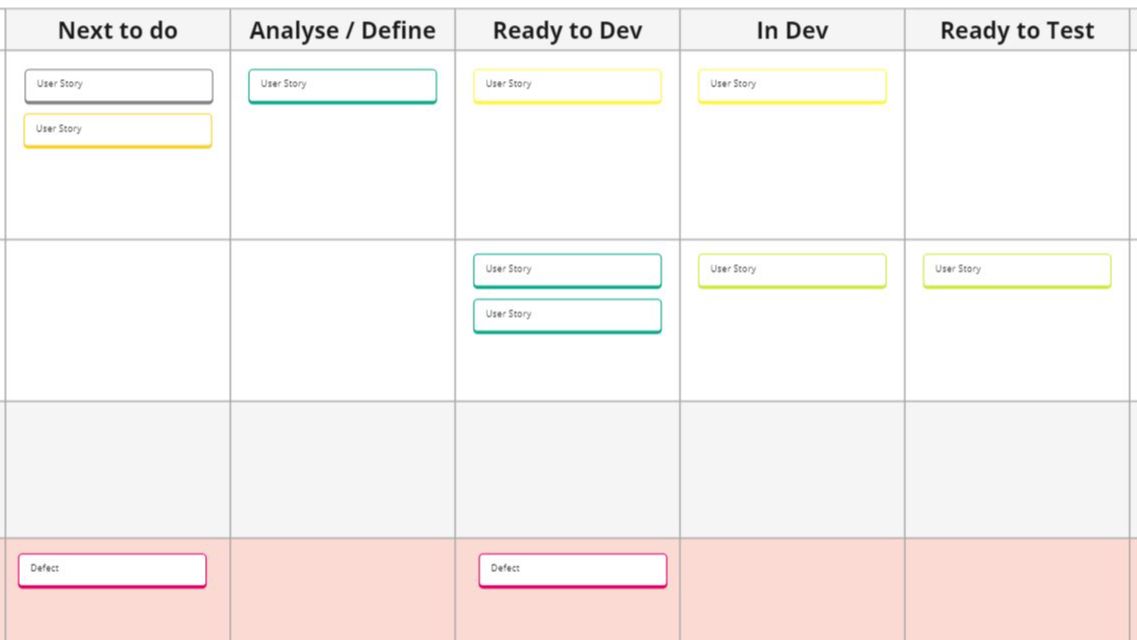Select the "Ready to Dev" column header
This screenshot has height=640, width=1137.
pyautogui.click(x=567, y=30)
